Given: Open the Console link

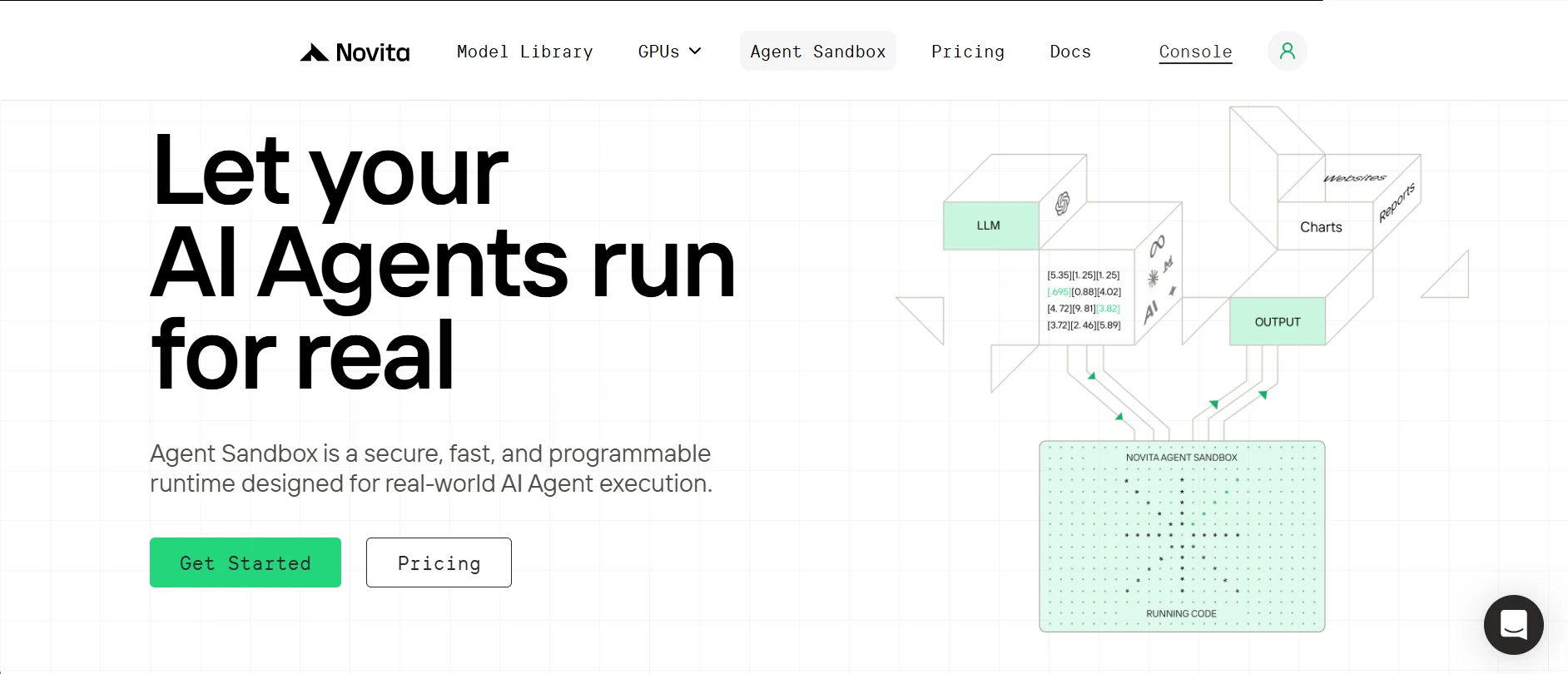Looking at the screenshot, I should point(1195,52).
